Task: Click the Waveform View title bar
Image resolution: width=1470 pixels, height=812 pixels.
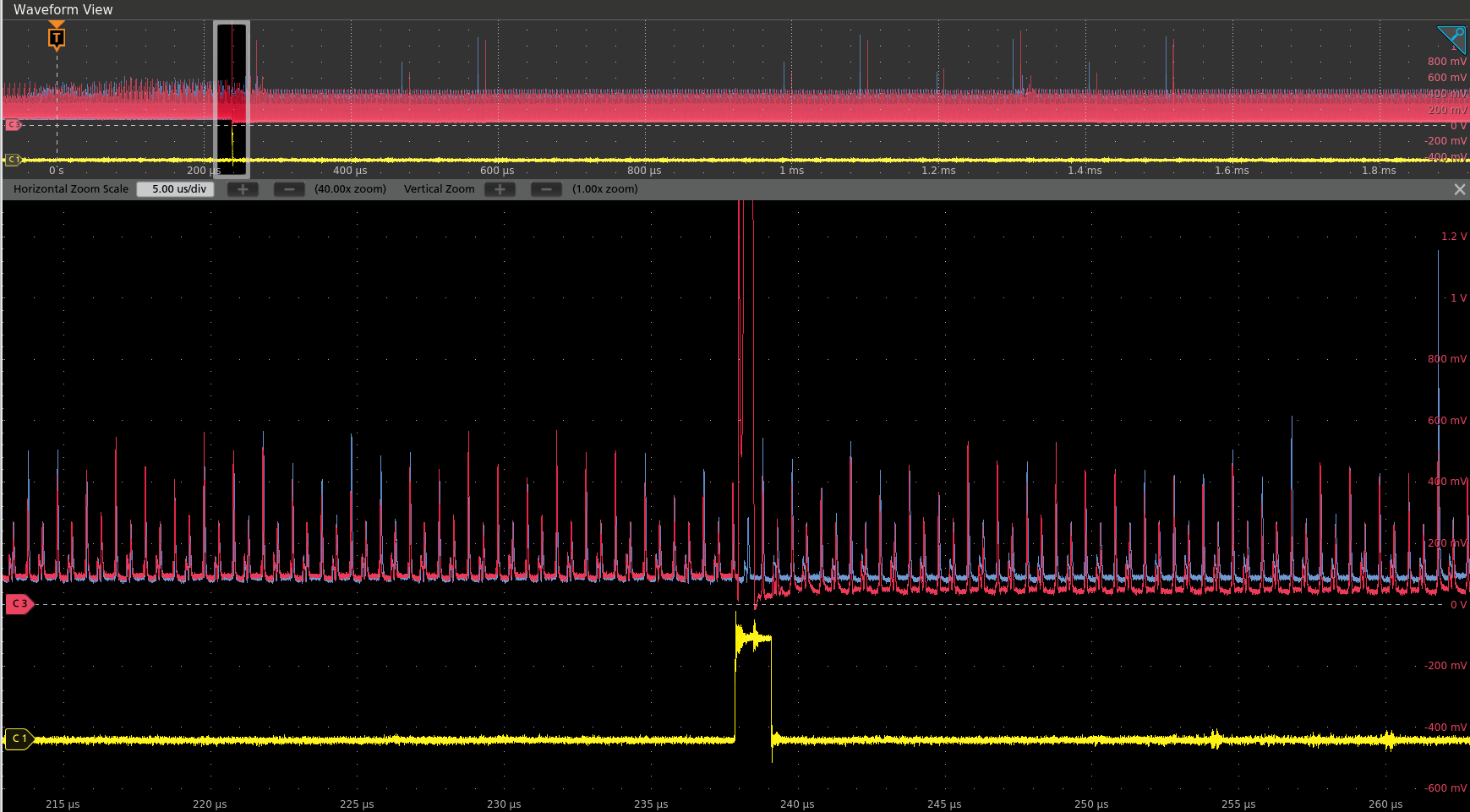Action: click(x=63, y=9)
